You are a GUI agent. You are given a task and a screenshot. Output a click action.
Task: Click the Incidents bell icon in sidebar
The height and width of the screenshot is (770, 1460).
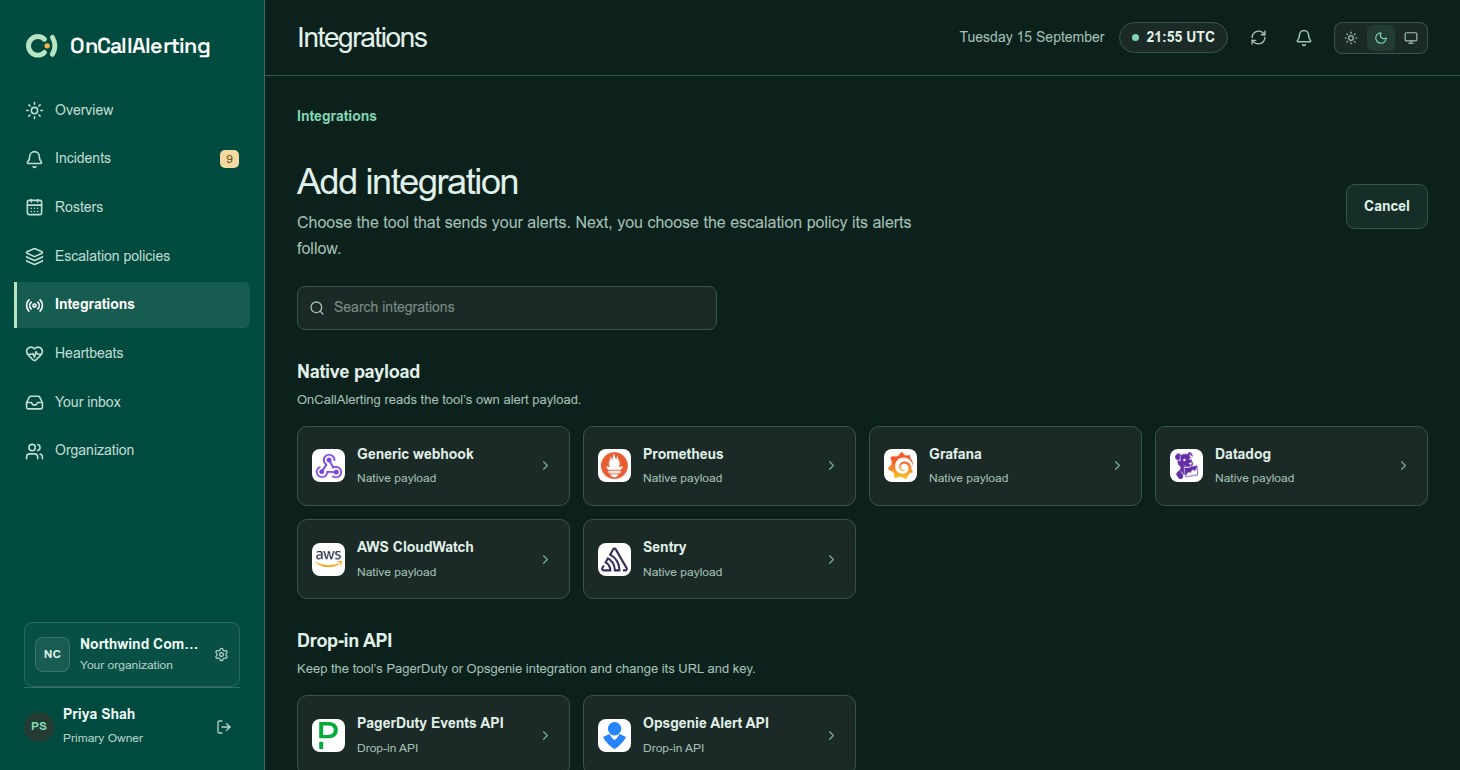[x=35, y=159]
